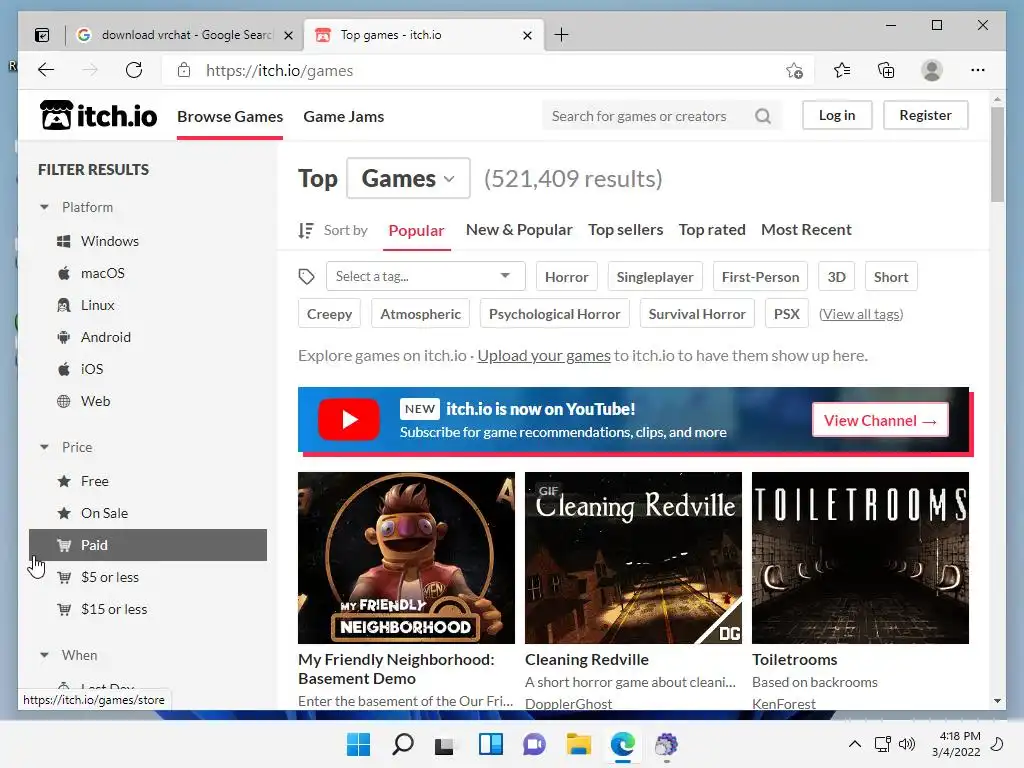Sort by Top sellers
1024x768 pixels.
coord(626,230)
